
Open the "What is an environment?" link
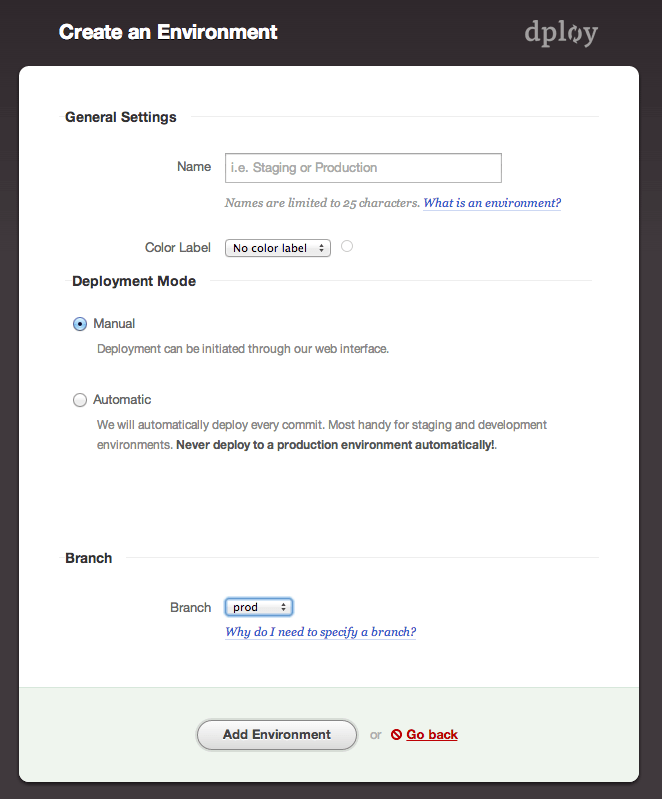coord(492,203)
